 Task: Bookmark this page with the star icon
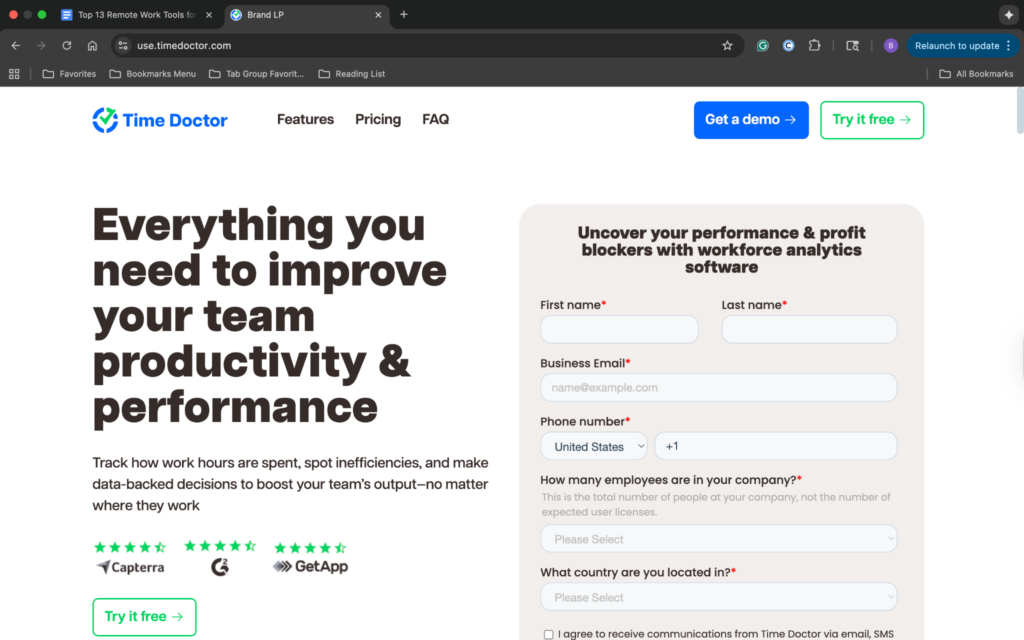[x=727, y=46]
